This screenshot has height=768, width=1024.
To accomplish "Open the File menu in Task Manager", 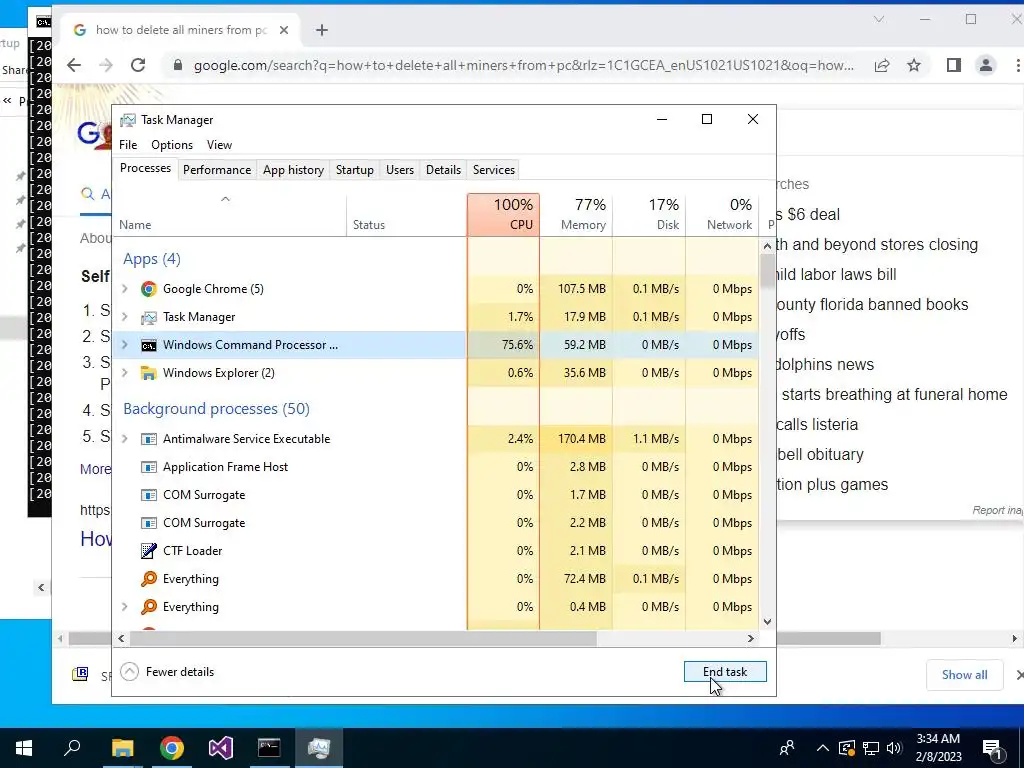I will point(128,145).
